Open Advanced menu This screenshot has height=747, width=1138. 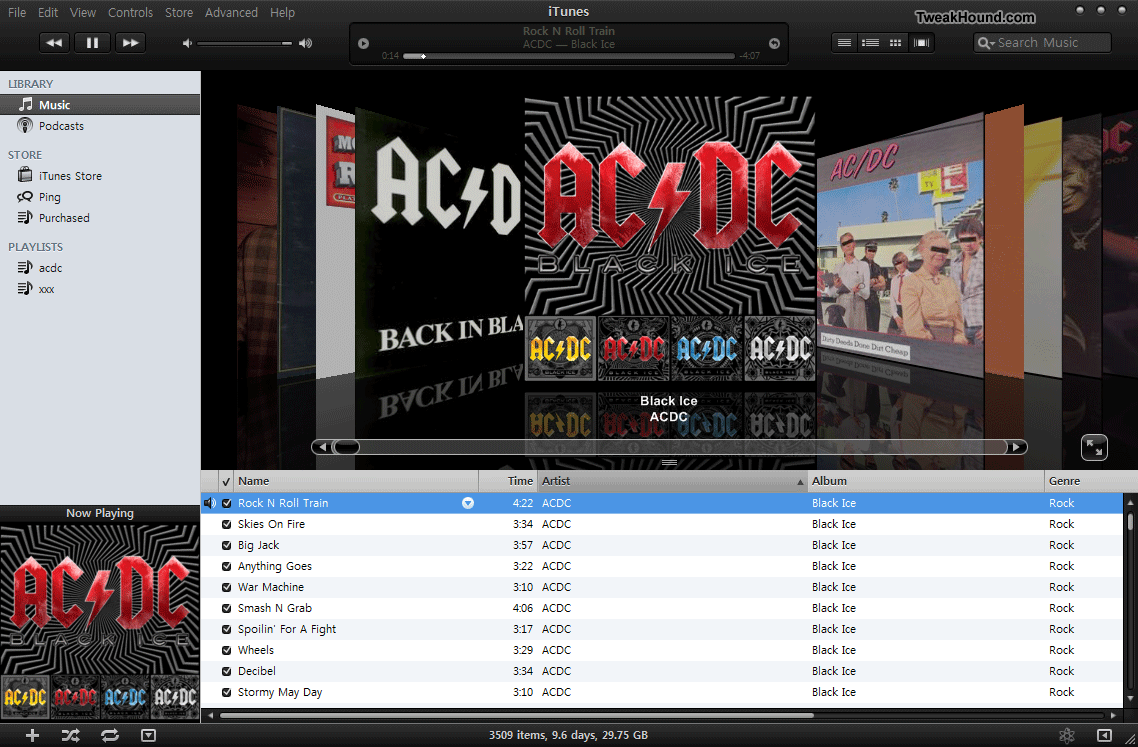pos(231,12)
